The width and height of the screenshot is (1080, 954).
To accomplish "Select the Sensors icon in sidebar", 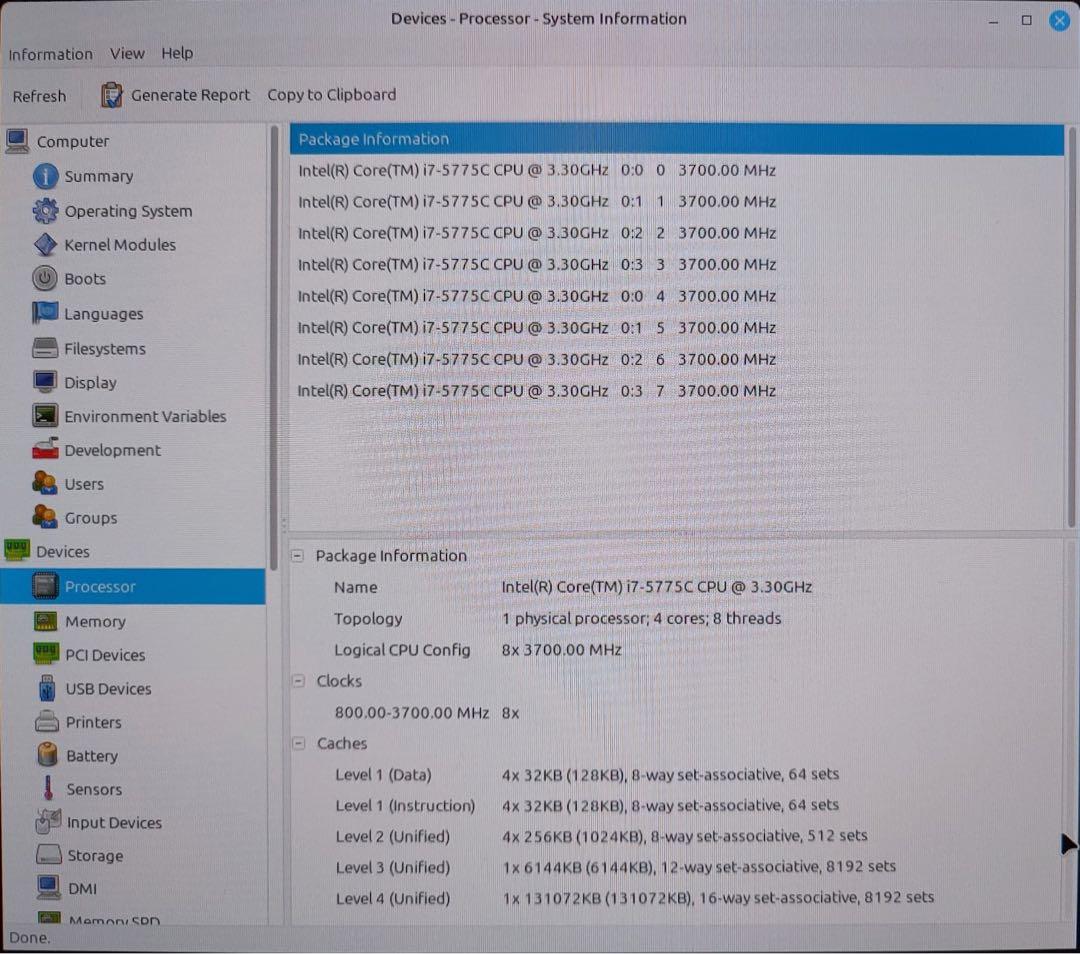I will coord(46,789).
